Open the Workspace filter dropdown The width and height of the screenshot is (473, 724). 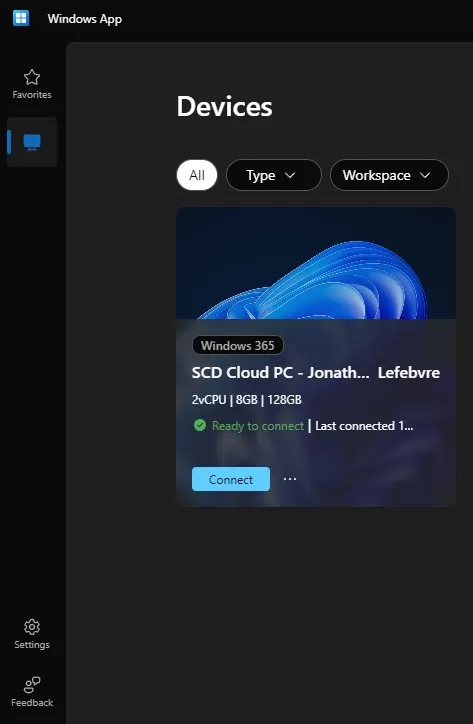click(x=389, y=175)
